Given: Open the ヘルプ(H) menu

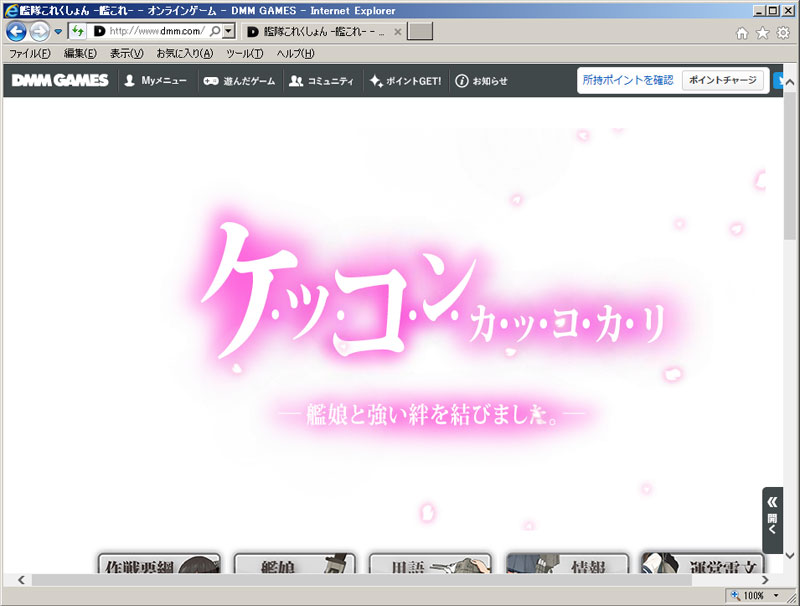Looking at the screenshot, I should [x=295, y=54].
